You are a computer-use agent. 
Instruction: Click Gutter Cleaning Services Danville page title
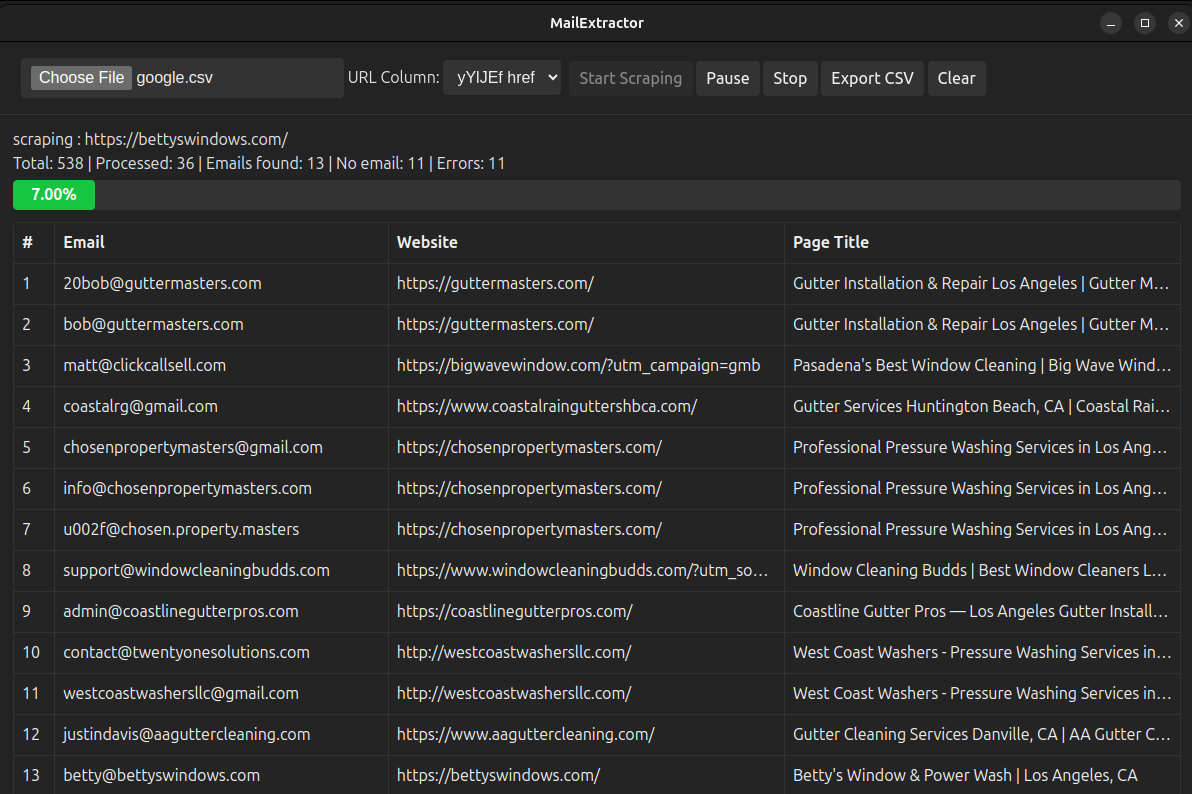(981, 735)
